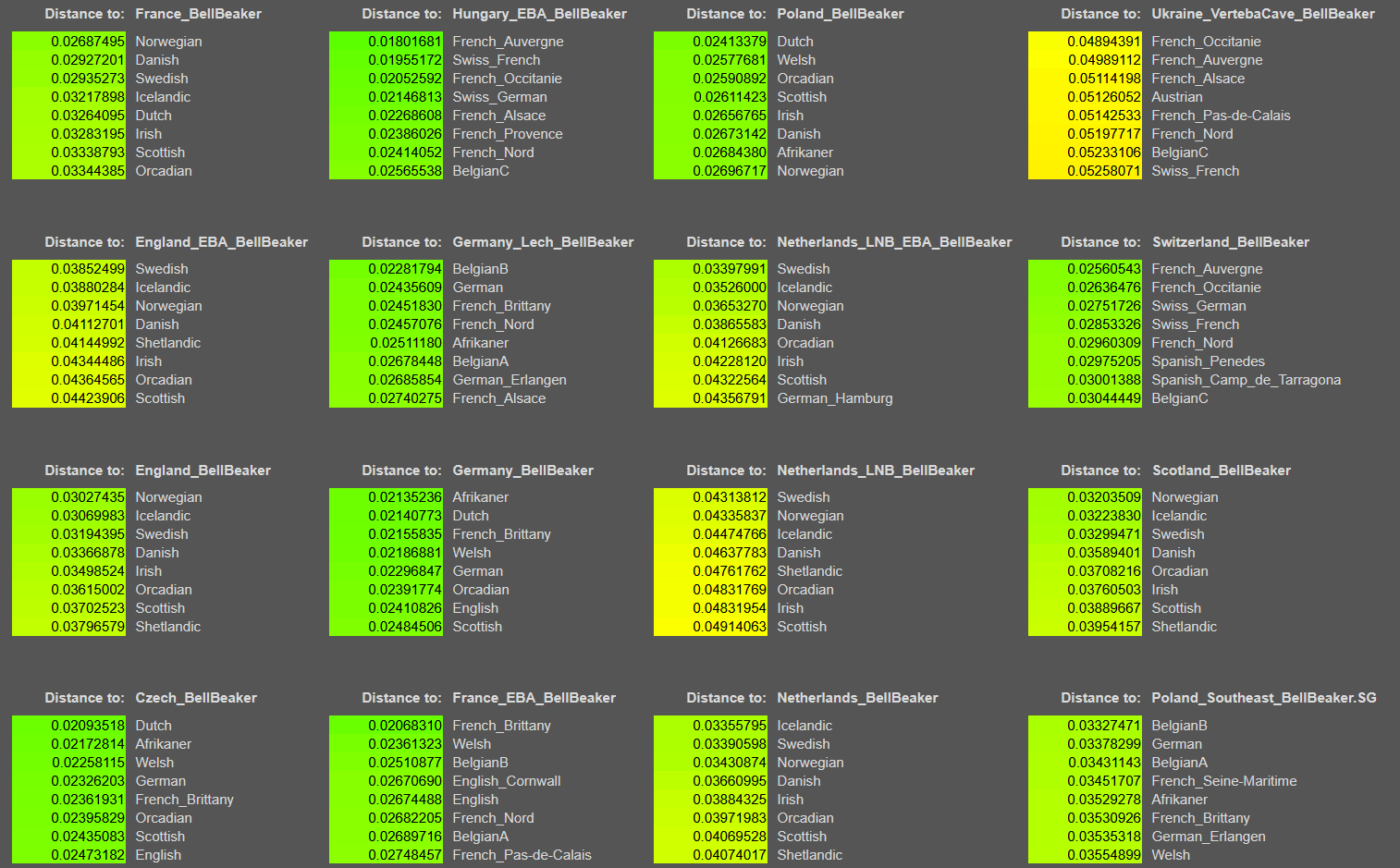The height and width of the screenshot is (868, 1400).
Task: Select the Switzerland_BellBeaker heading
Action: (1231, 242)
